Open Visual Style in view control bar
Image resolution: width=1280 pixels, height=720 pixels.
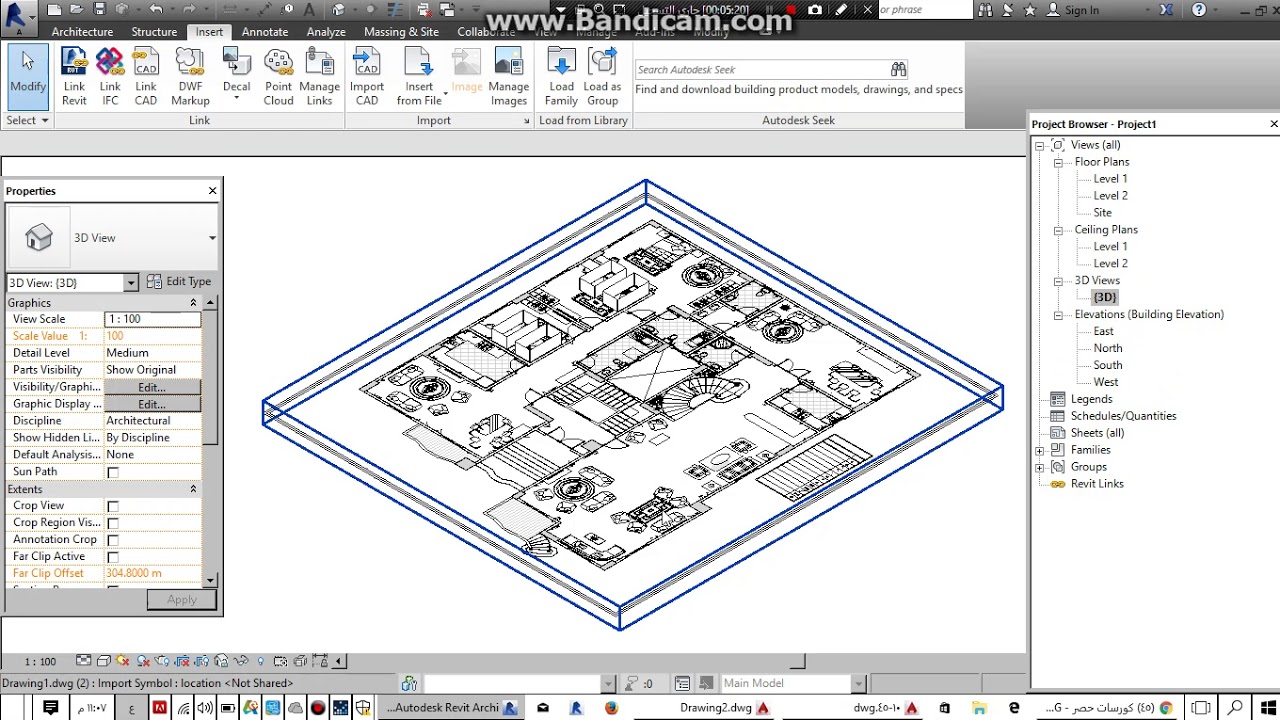104,661
